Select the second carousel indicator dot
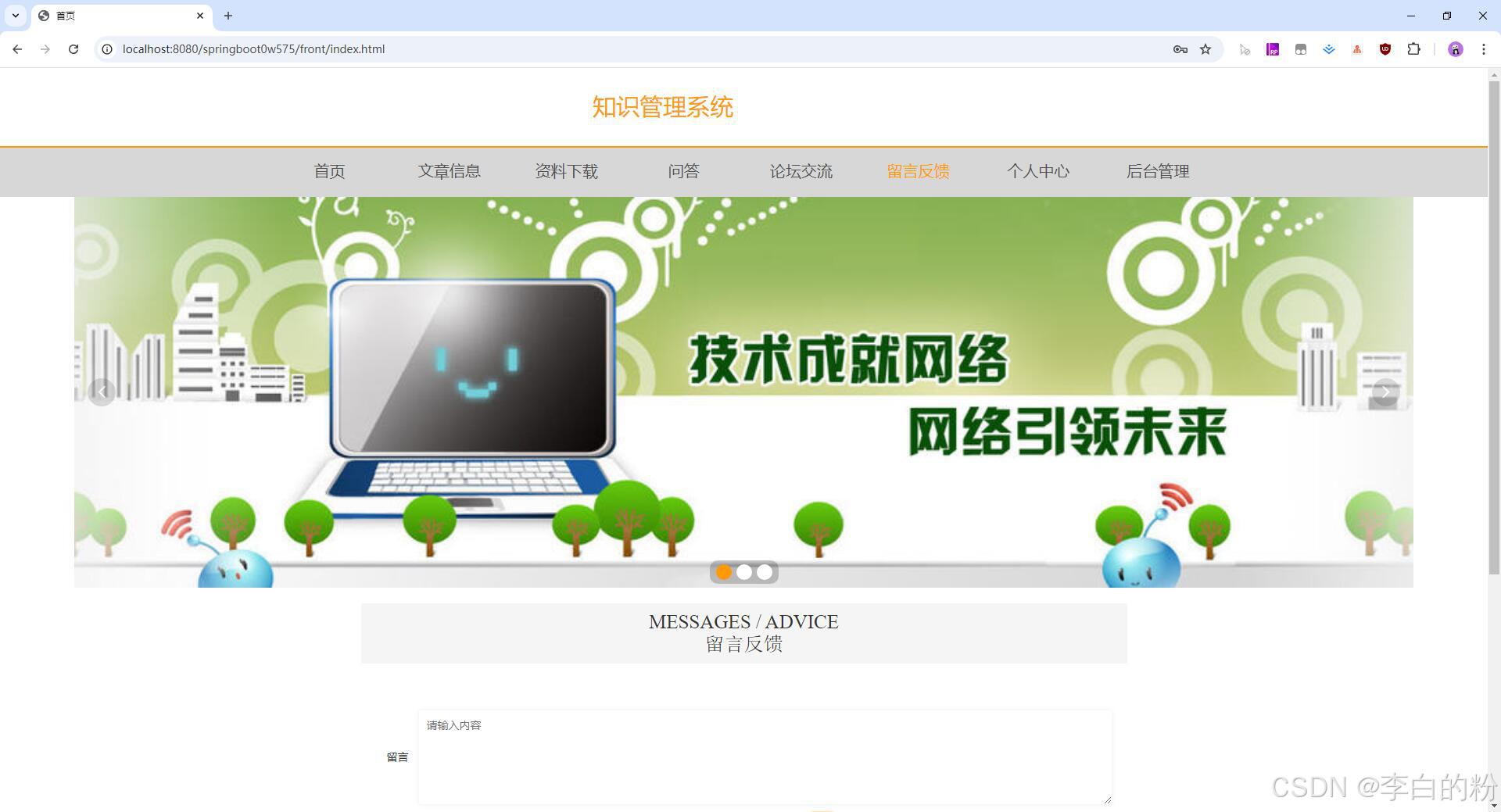This screenshot has height=812, width=1501. pyautogui.click(x=744, y=572)
